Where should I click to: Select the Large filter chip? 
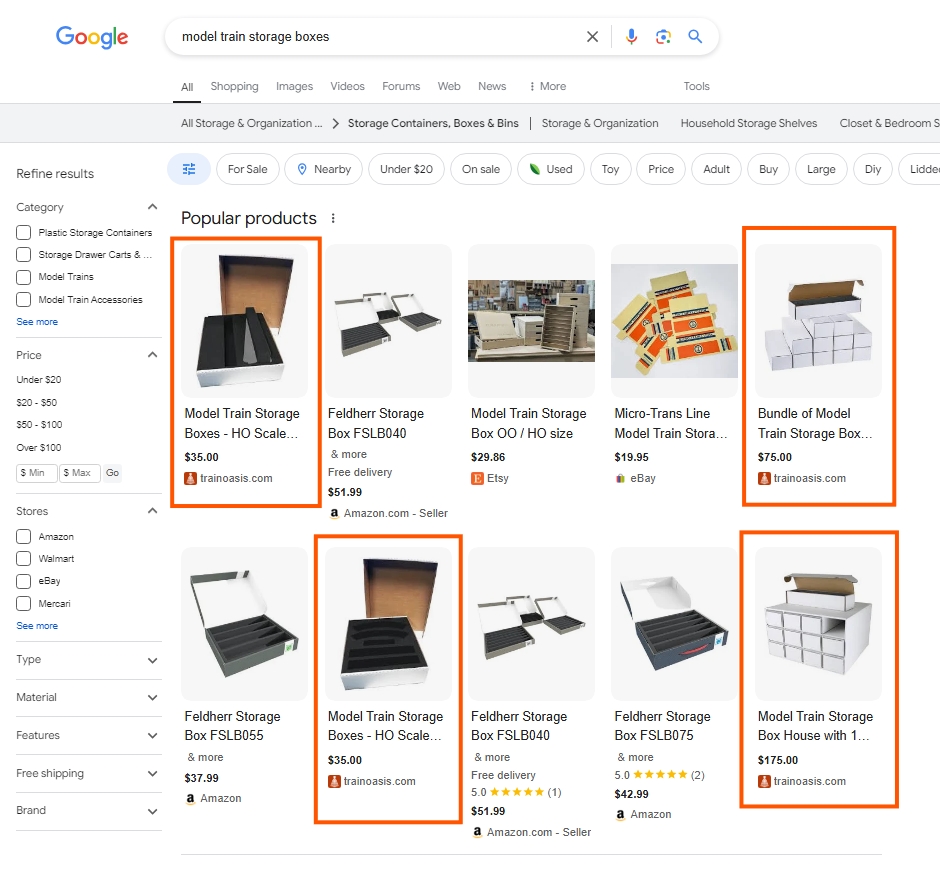tap(821, 169)
